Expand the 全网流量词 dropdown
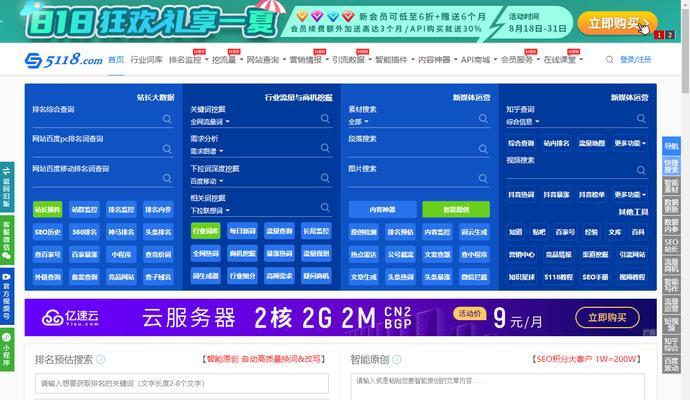 tap(210, 122)
